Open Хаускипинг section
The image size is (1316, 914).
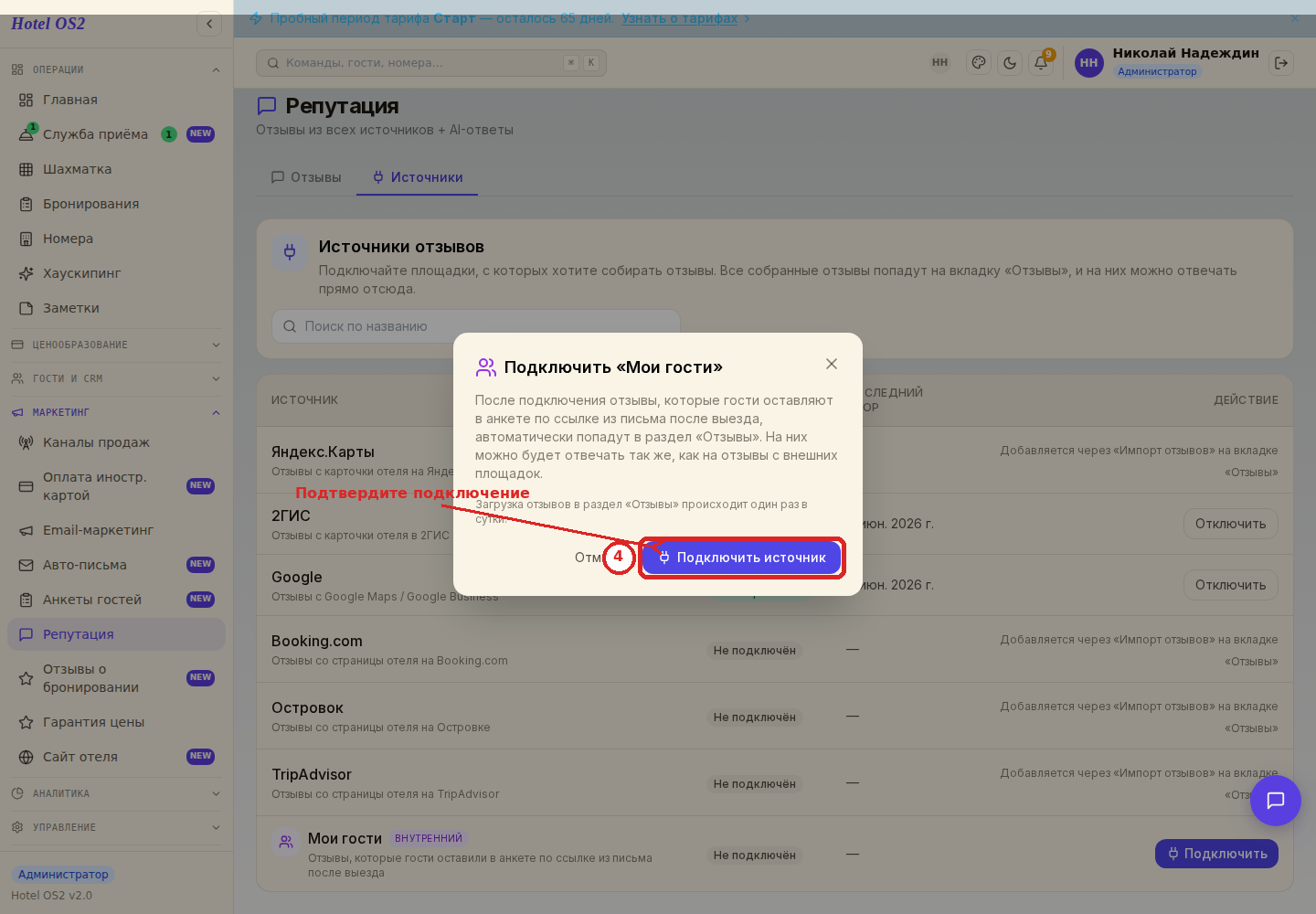[116, 273]
